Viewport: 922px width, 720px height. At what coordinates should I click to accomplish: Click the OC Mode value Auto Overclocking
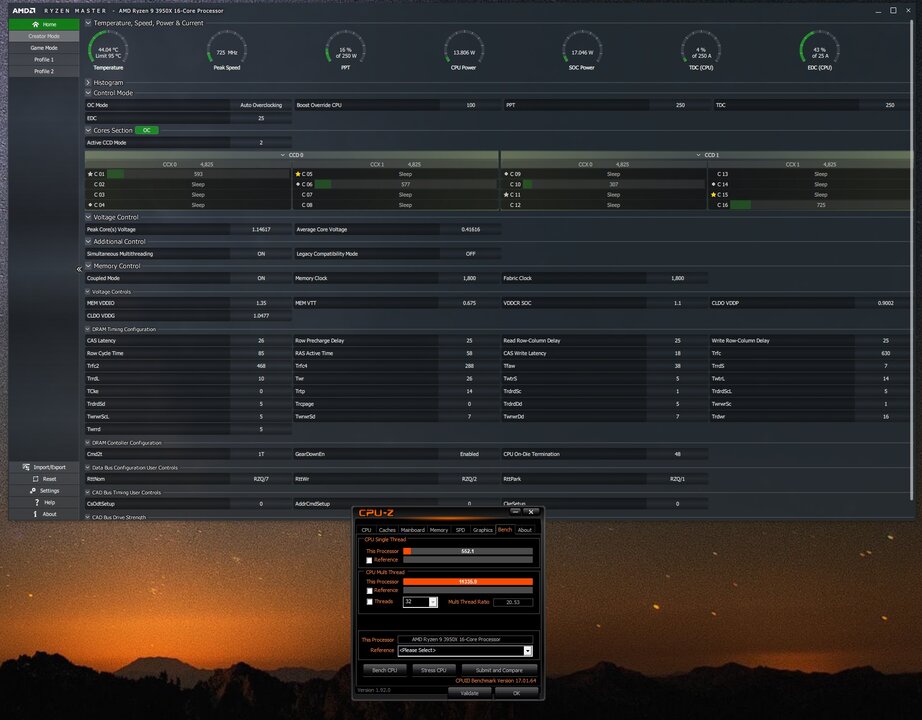[x=261, y=105]
